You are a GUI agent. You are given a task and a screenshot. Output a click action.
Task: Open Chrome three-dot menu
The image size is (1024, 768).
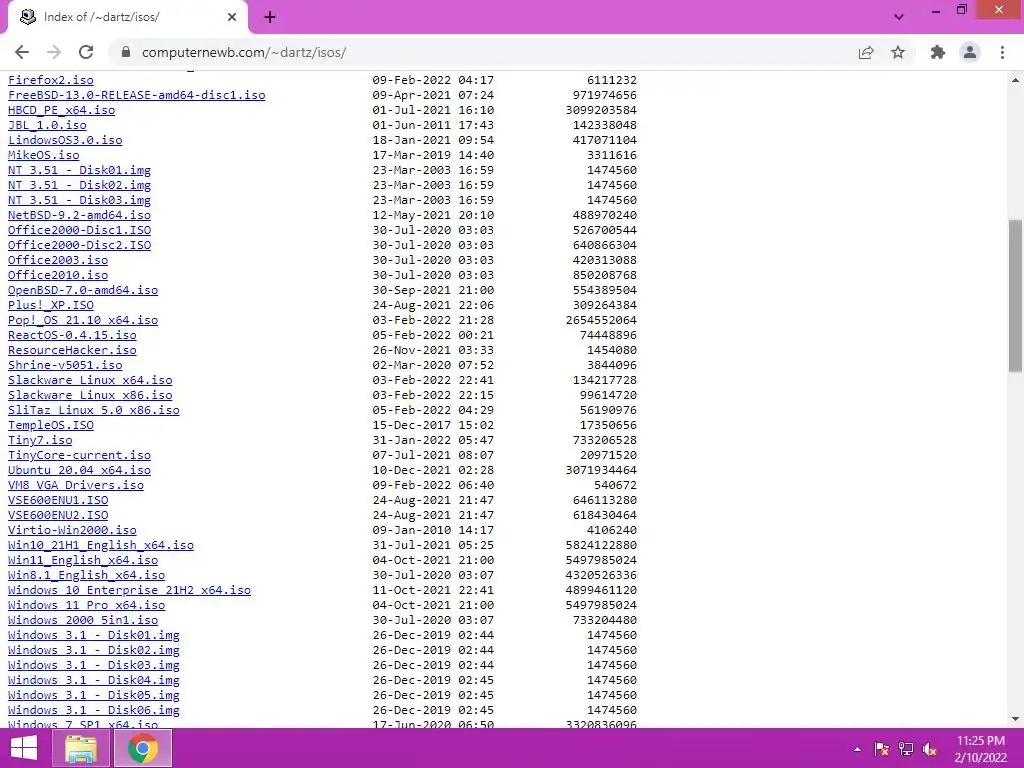pos(1002,52)
